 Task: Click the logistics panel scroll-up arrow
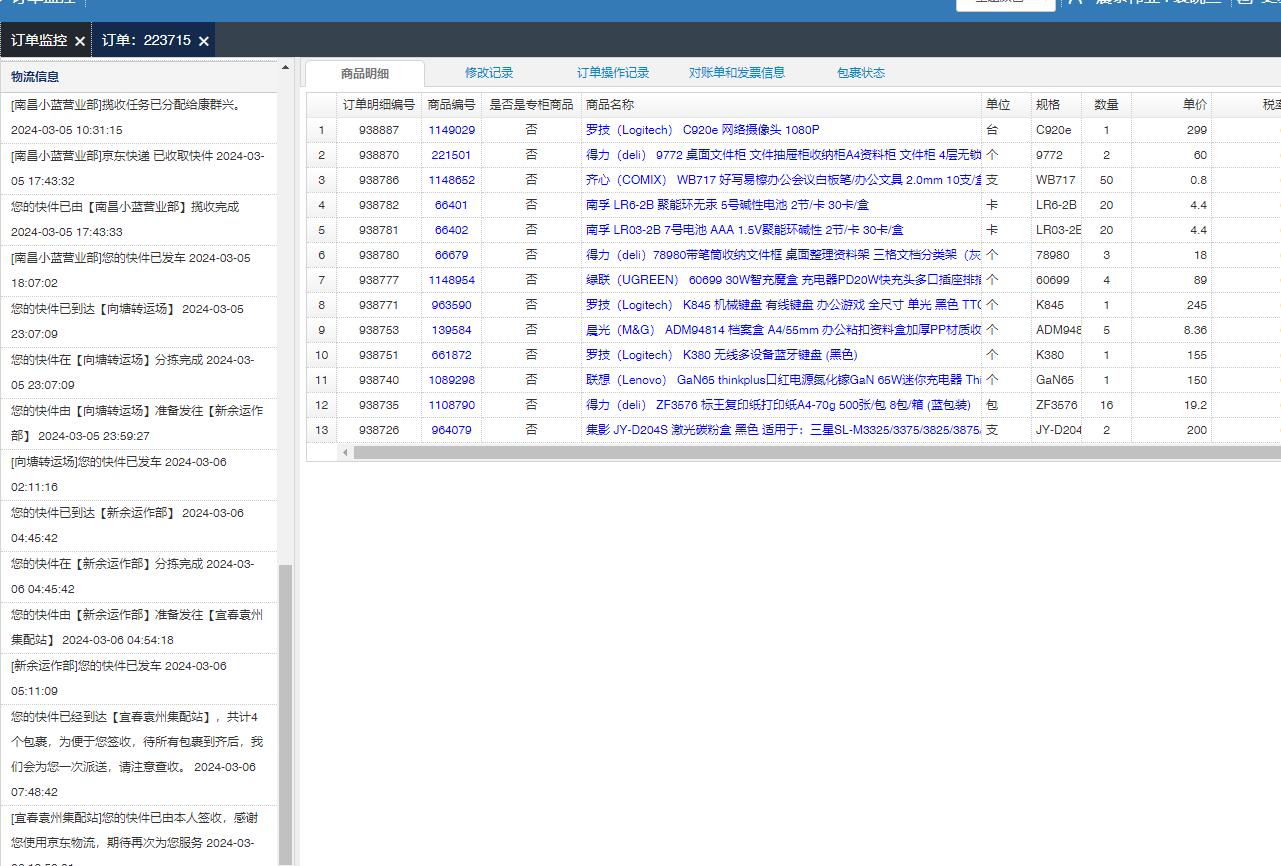[285, 68]
